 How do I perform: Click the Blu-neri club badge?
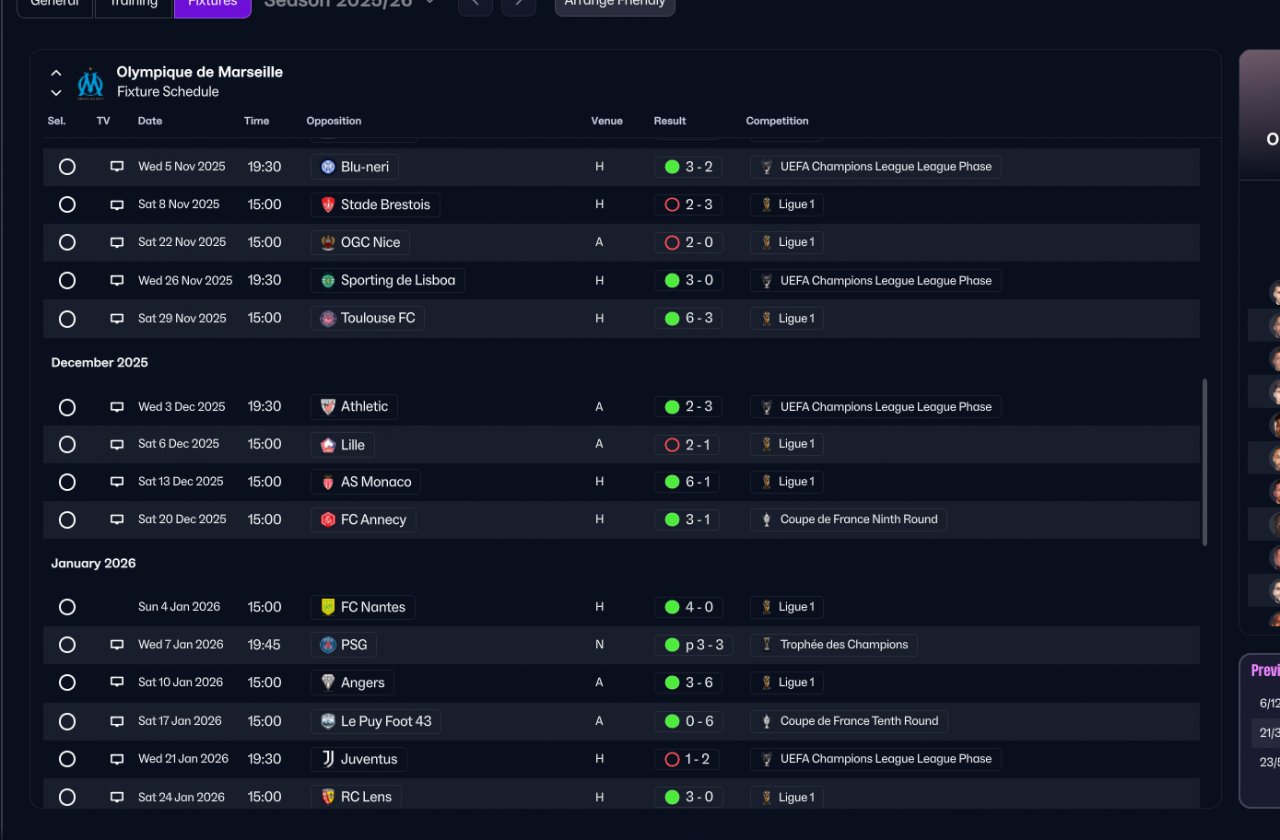[328, 167]
